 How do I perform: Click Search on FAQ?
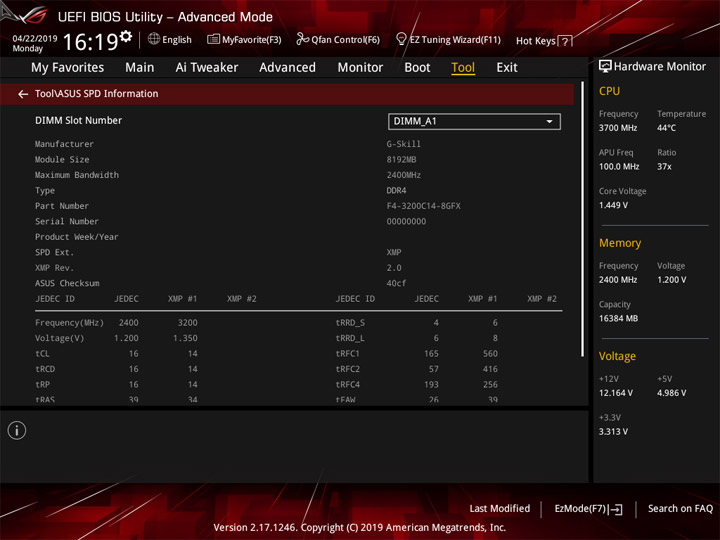pos(680,509)
